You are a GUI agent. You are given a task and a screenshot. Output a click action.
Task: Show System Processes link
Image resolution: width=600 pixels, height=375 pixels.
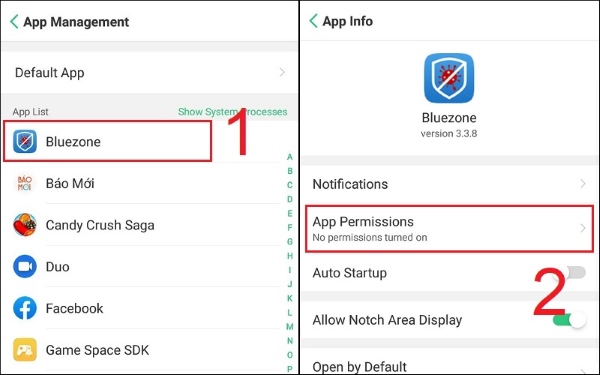pyautogui.click(x=233, y=112)
